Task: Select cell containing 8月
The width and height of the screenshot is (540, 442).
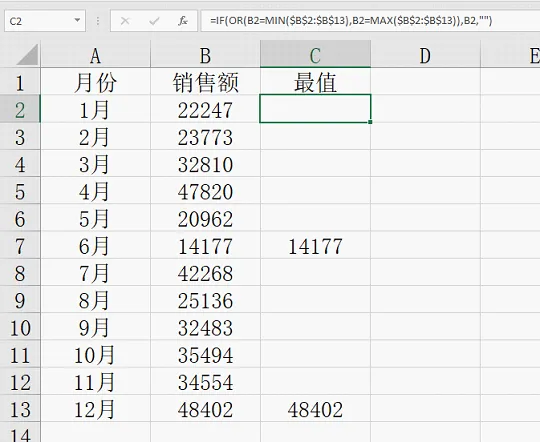Action: pyautogui.click(x=95, y=300)
